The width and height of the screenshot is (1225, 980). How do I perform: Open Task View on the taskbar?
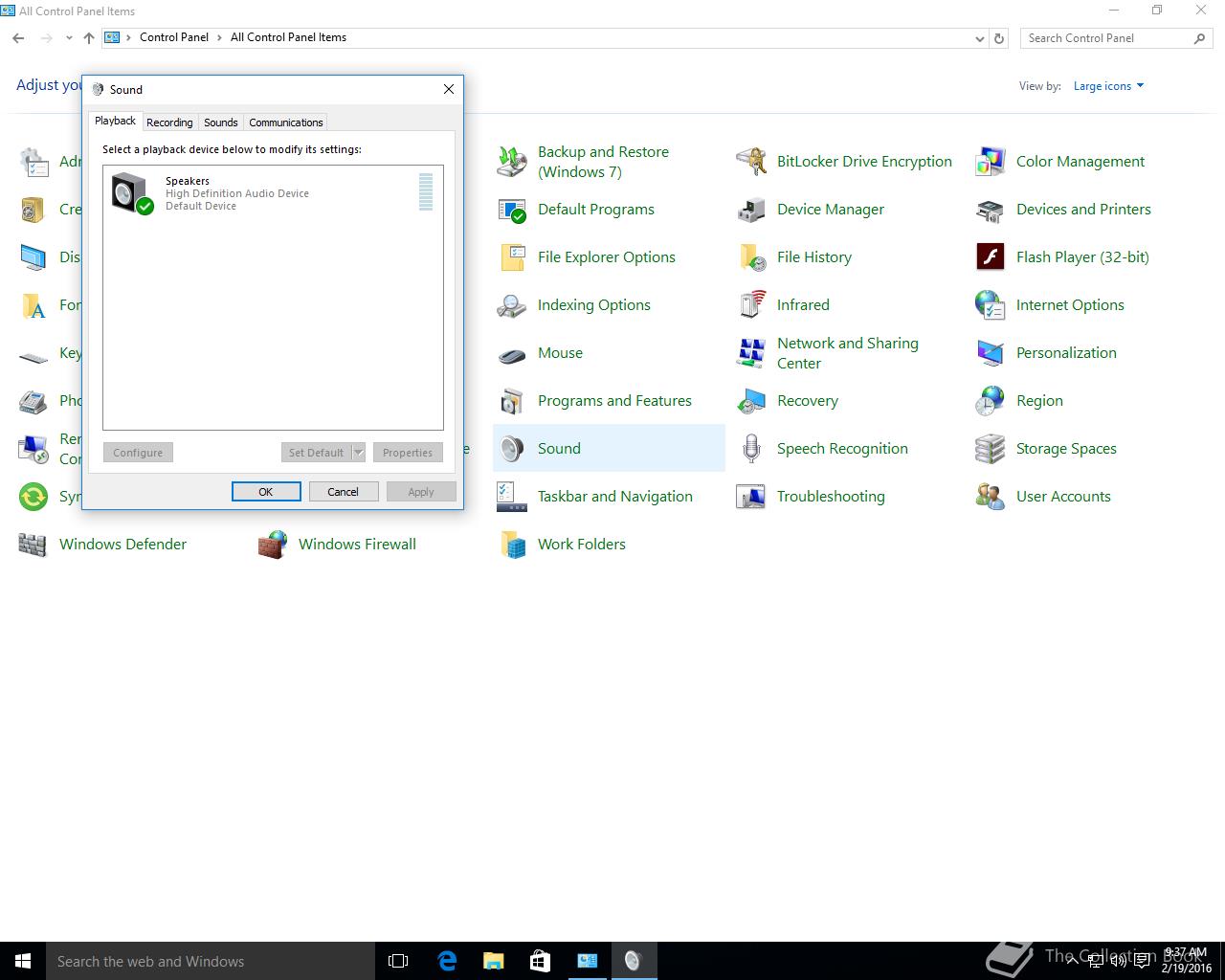point(398,961)
